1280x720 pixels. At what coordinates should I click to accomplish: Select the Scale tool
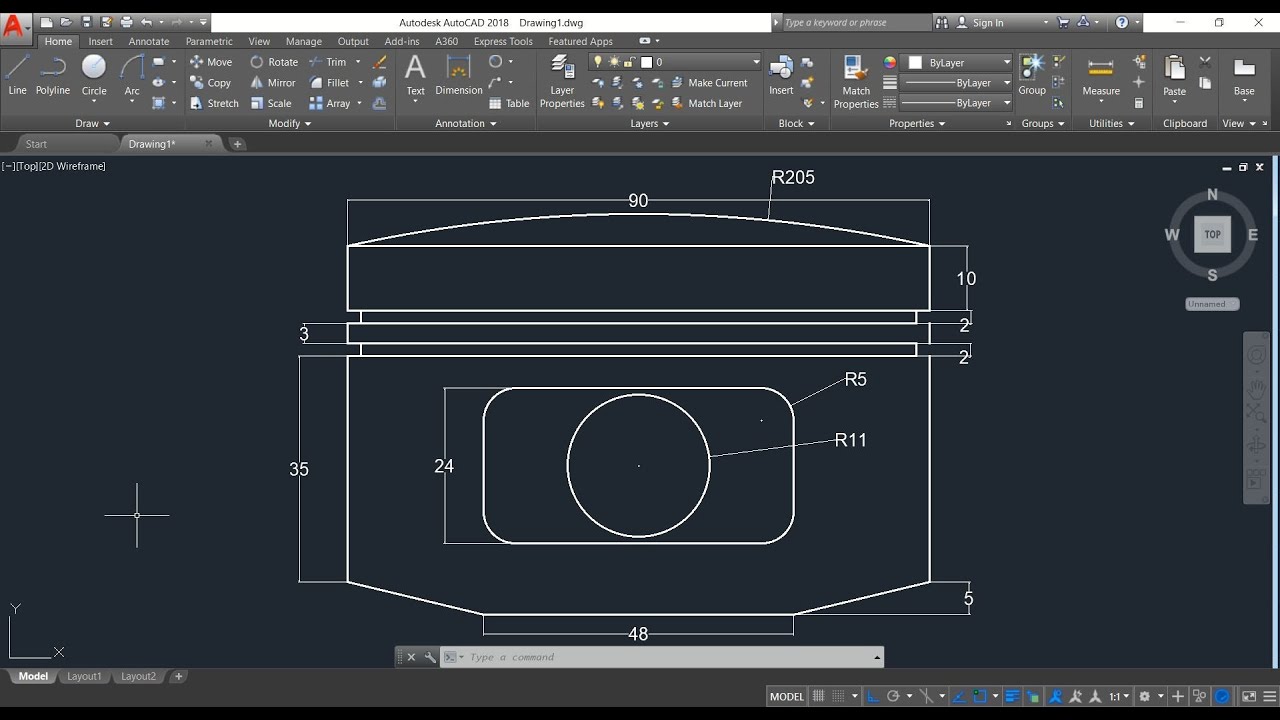(271, 103)
